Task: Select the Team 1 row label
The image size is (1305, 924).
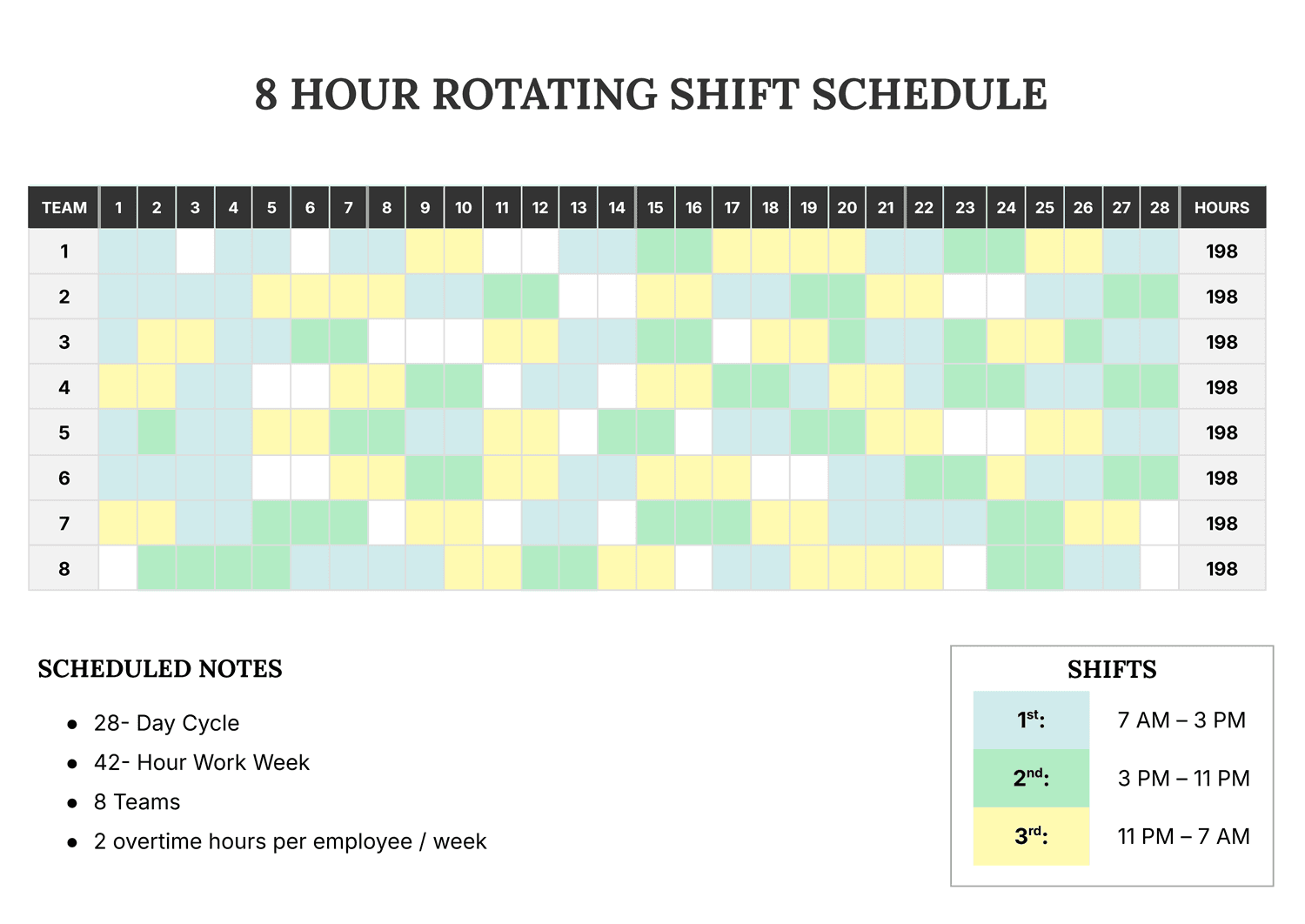Action: [64, 251]
